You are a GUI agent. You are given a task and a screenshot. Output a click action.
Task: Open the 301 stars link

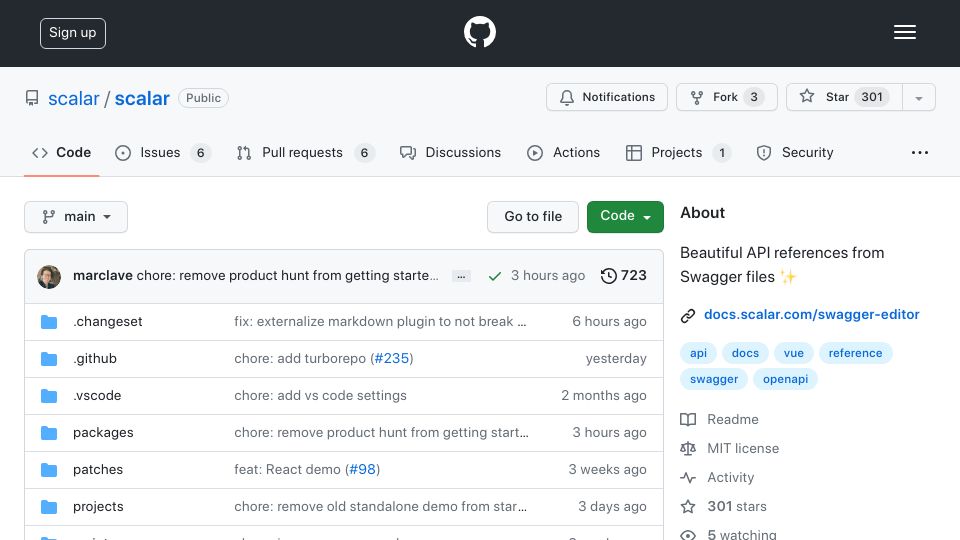pyautogui.click(x=737, y=506)
